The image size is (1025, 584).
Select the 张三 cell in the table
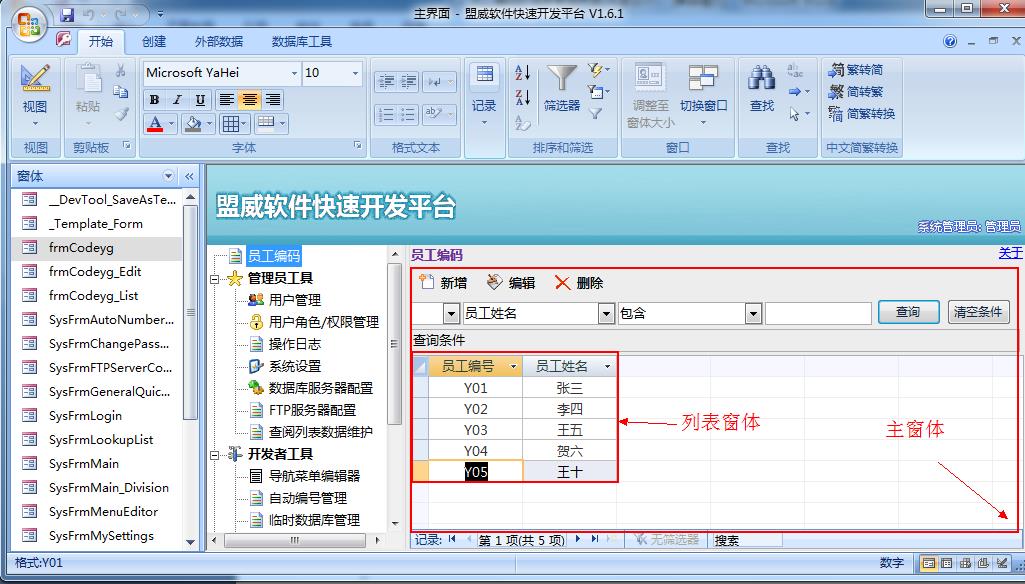tap(569, 388)
